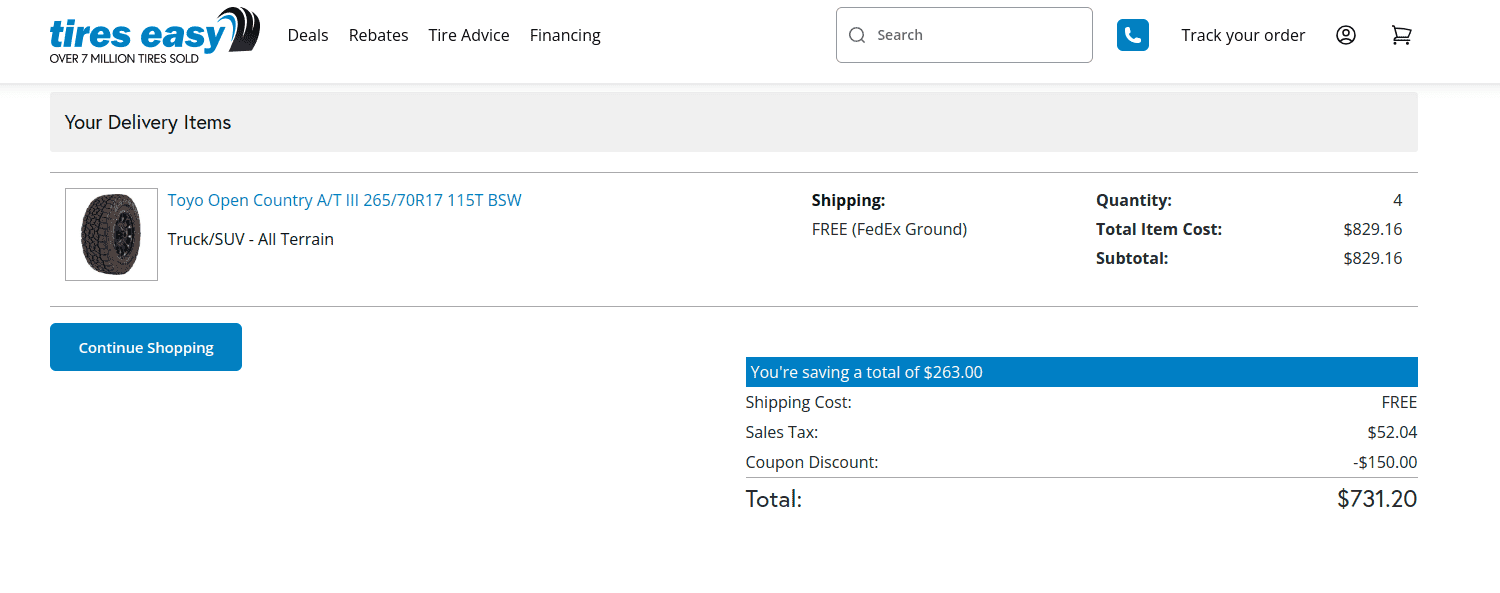Image resolution: width=1500 pixels, height=593 pixels.
Task: Select the 'Coupon Discount:' label
Action: pyautogui.click(x=812, y=462)
